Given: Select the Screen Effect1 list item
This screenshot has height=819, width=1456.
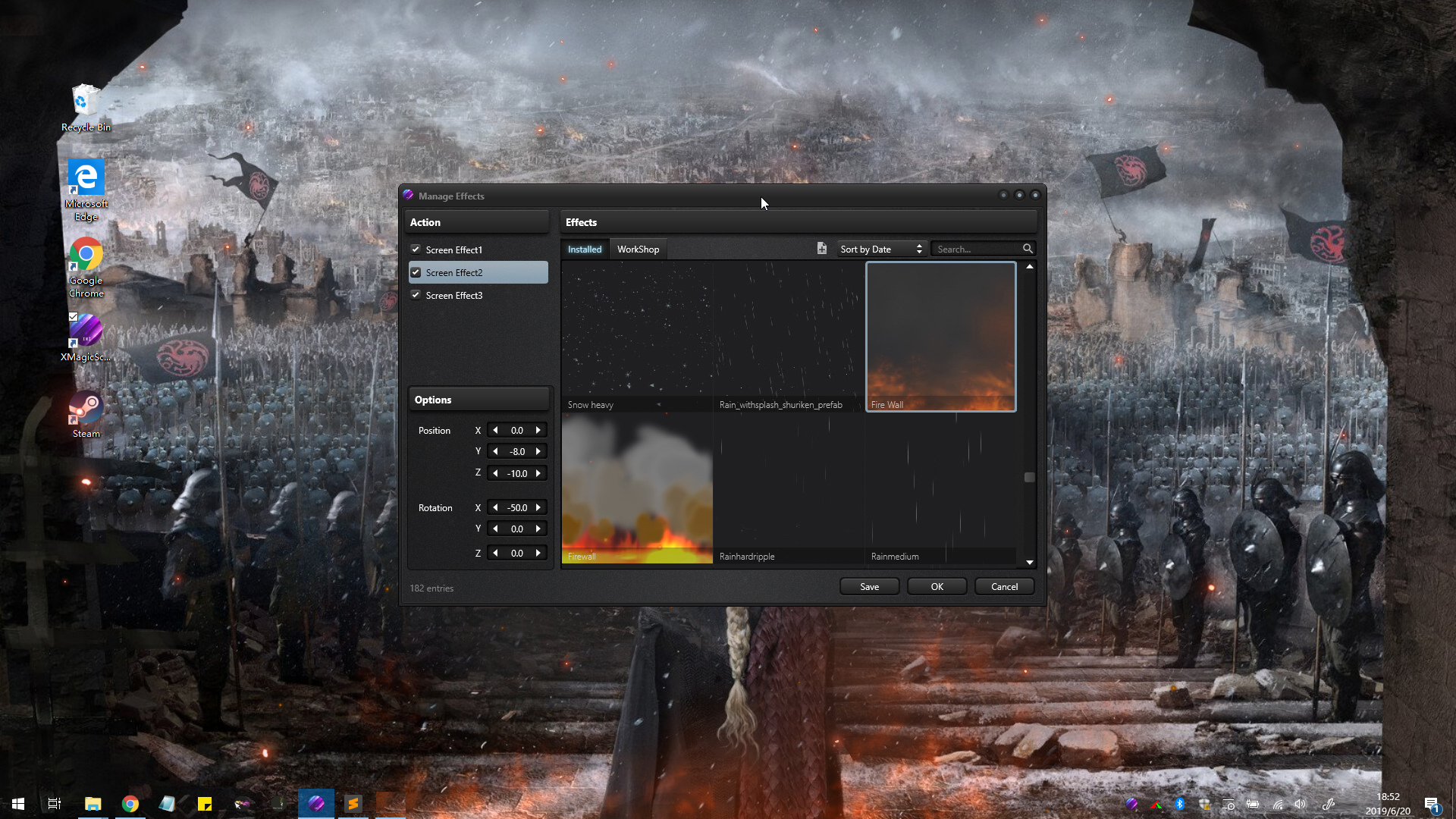Looking at the screenshot, I should (x=479, y=249).
